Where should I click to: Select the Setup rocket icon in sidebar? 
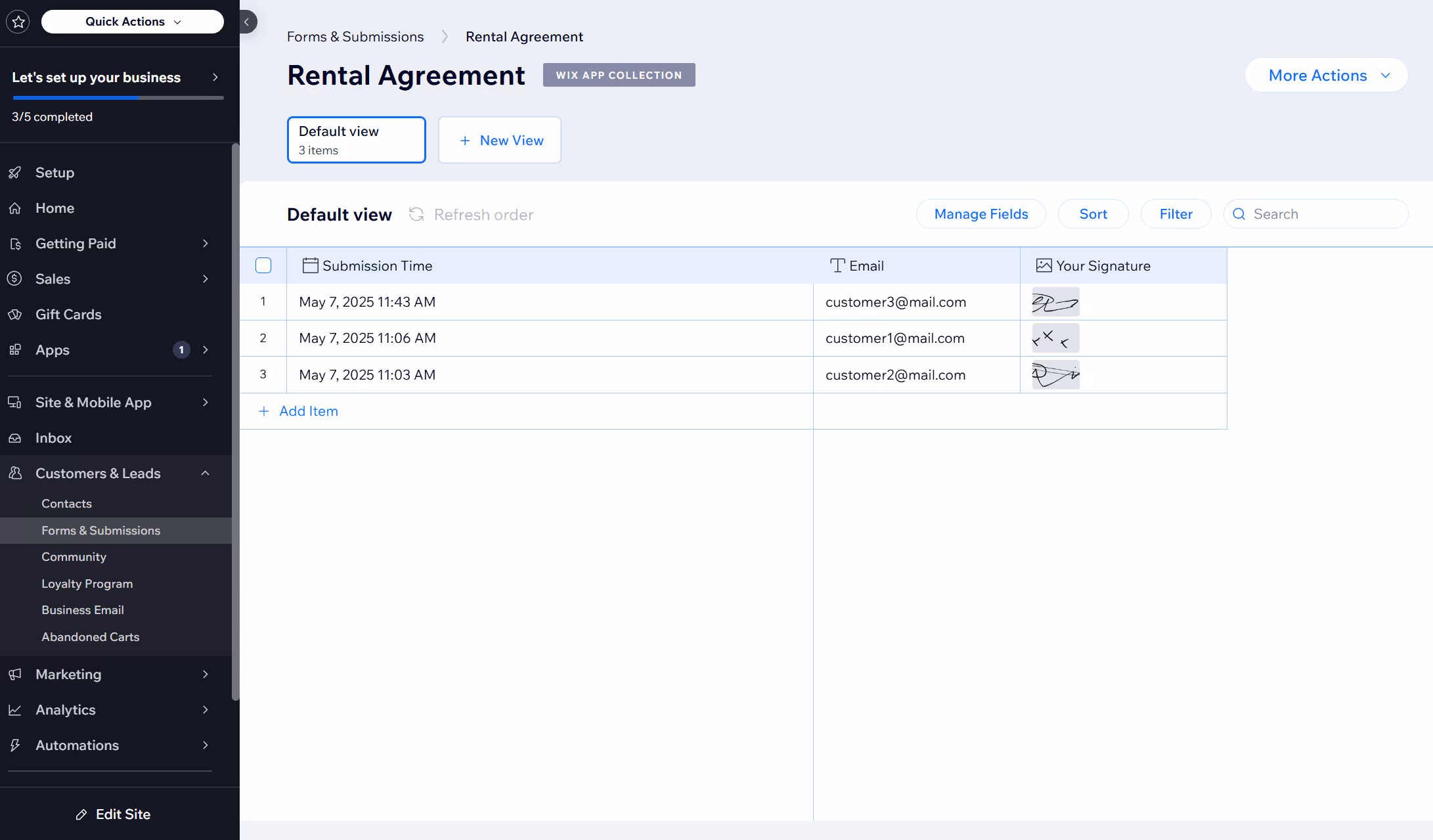16,172
